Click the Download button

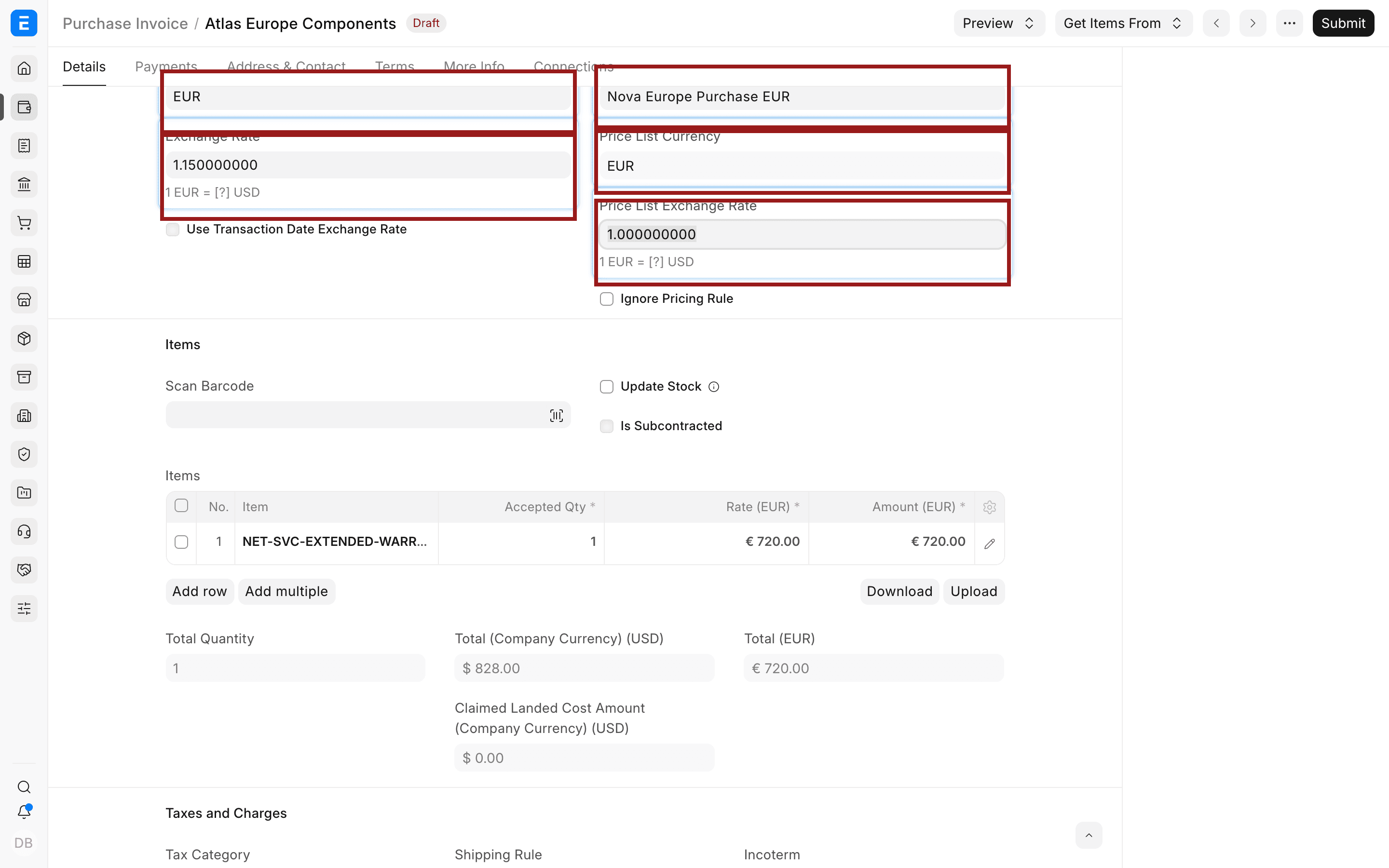pyautogui.click(x=899, y=591)
